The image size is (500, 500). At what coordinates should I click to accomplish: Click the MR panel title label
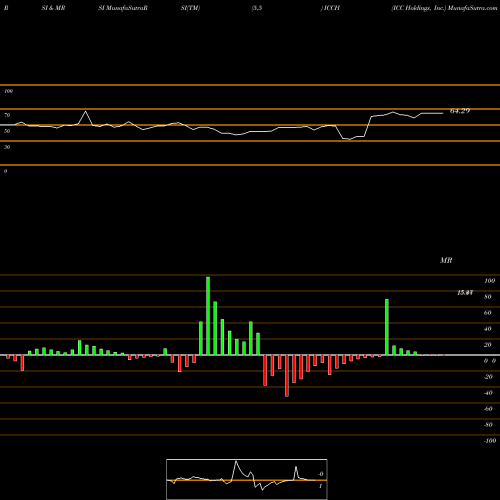pyautogui.click(x=446, y=260)
